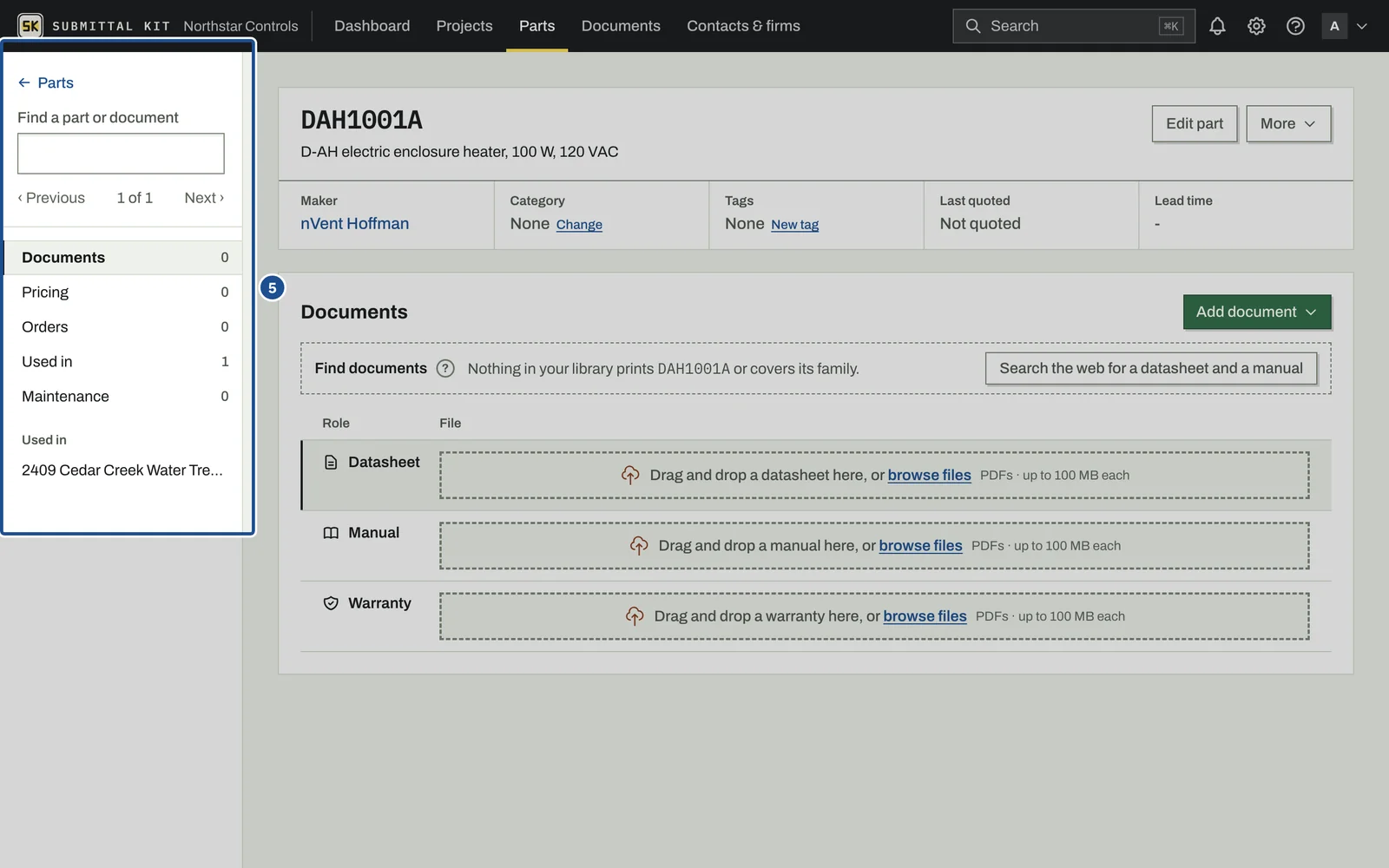Click the Manual row book icon
1389x868 pixels.
331,533
